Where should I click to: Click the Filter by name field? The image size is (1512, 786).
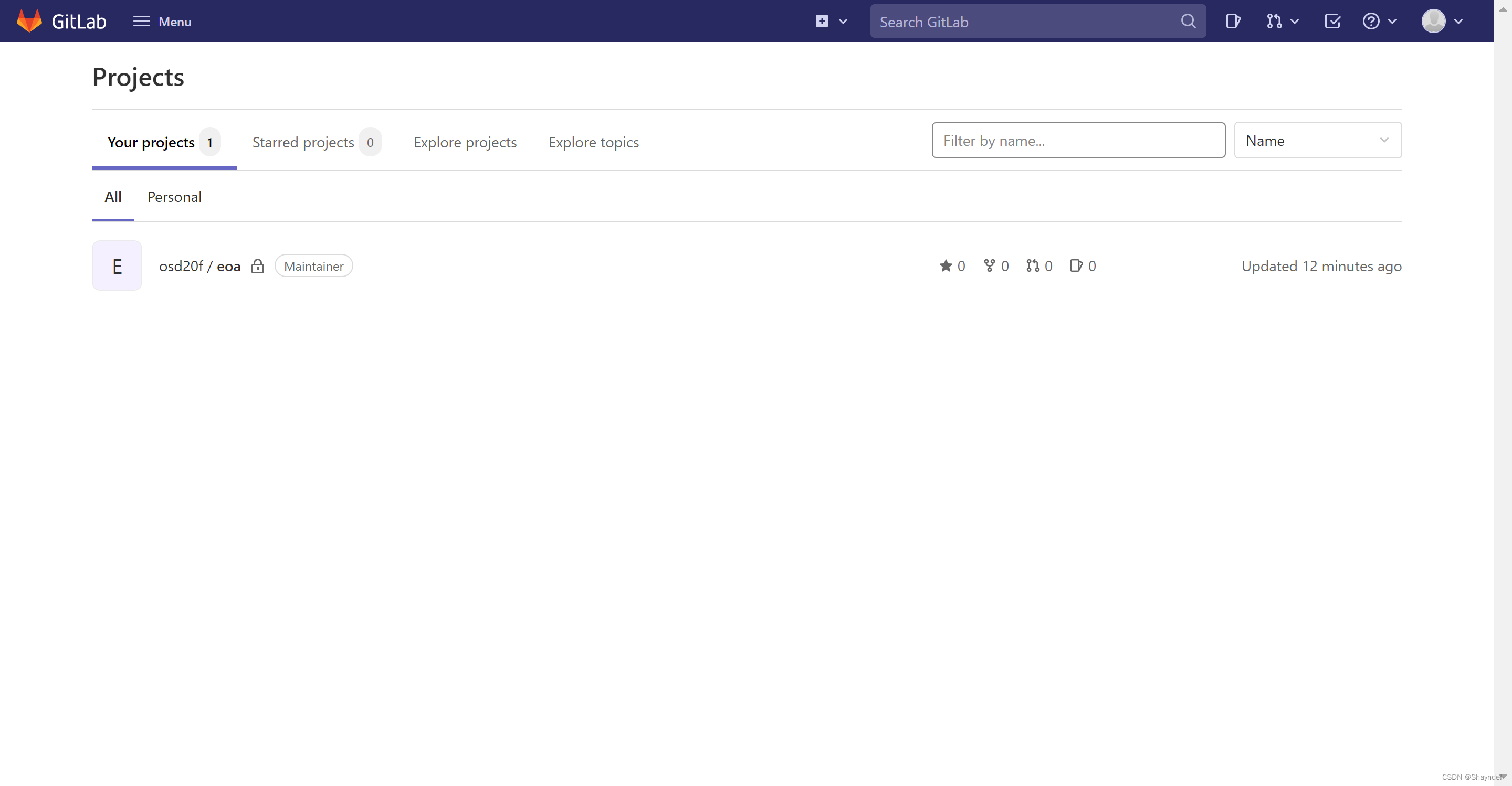coord(1078,141)
